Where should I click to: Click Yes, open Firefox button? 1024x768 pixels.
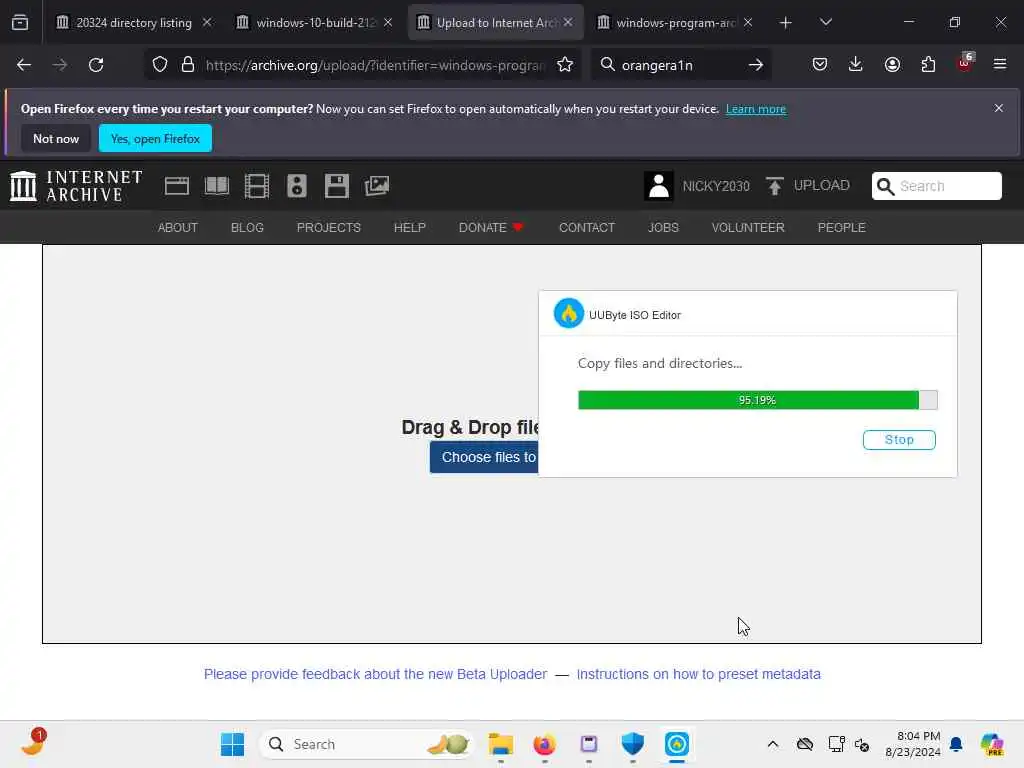pyautogui.click(x=155, y=138)
